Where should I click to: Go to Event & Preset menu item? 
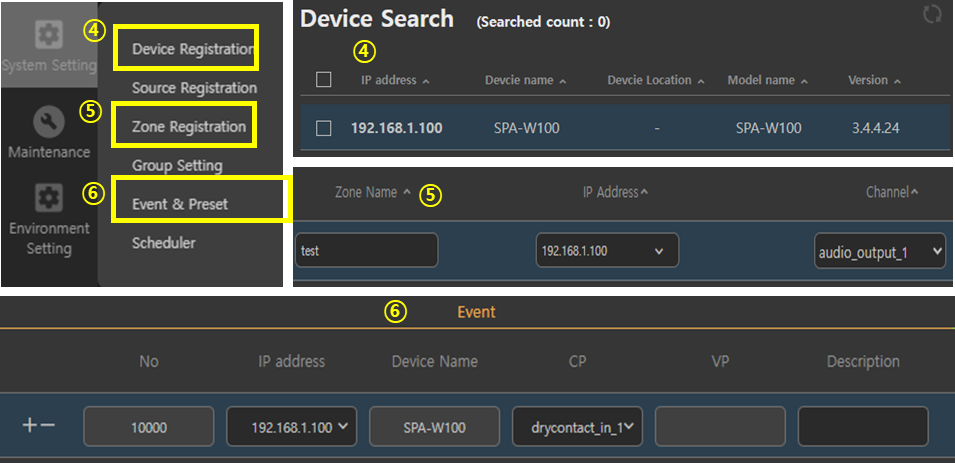[180, 204]
